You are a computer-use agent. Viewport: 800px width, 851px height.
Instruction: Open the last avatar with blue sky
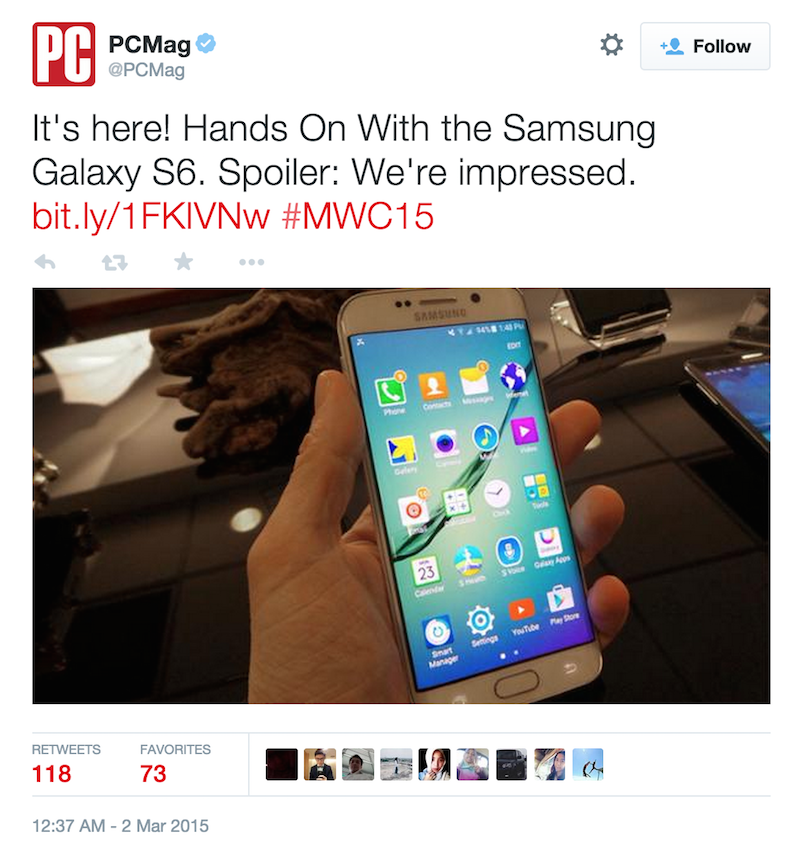(588, 764)
